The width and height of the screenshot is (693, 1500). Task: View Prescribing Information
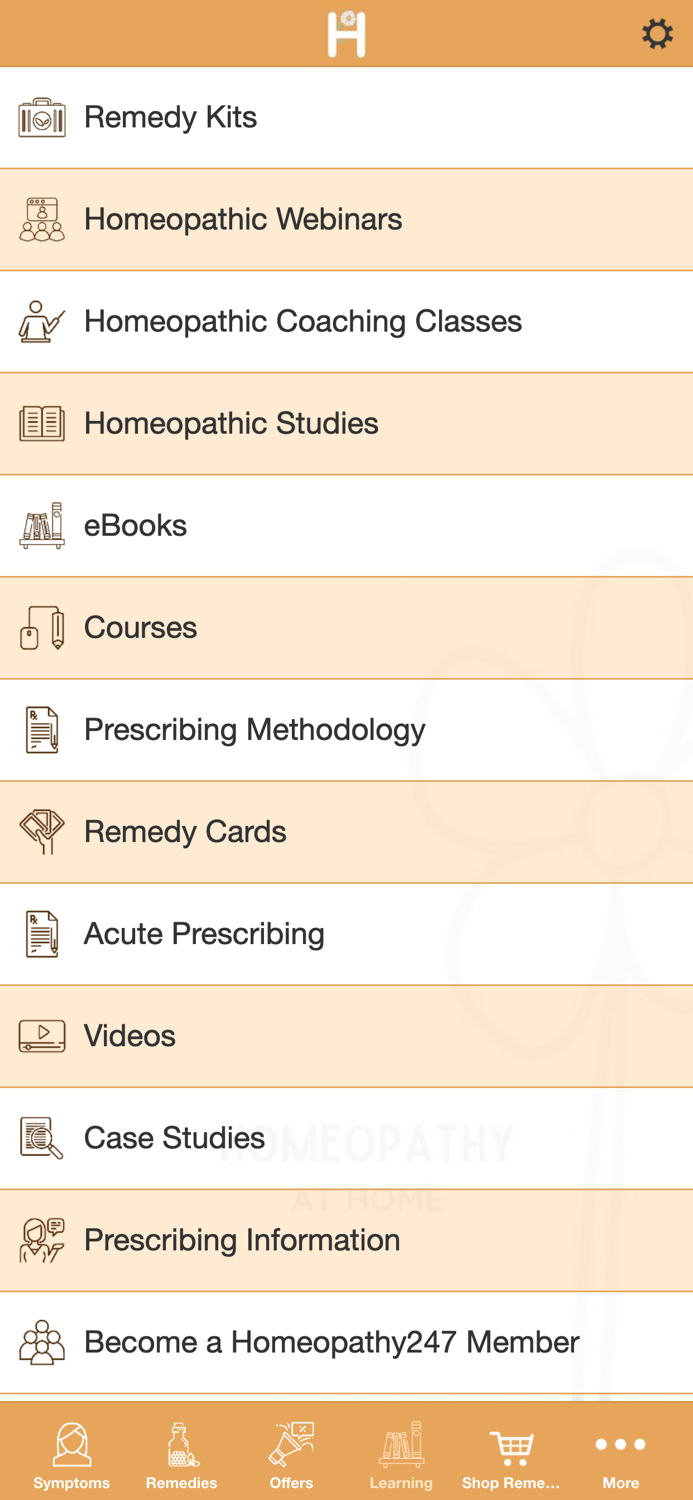(241, 1240)
